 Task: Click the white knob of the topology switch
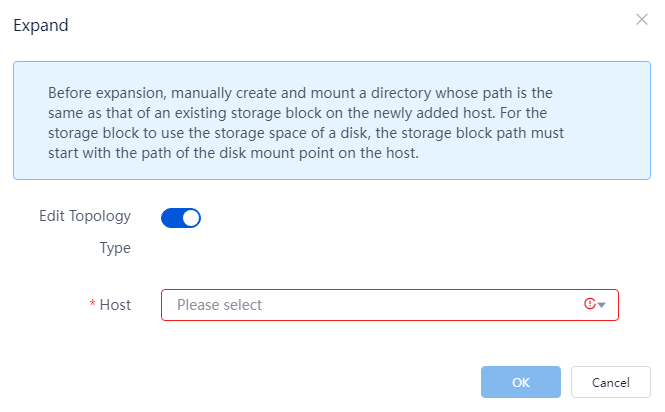coord(191,218)
